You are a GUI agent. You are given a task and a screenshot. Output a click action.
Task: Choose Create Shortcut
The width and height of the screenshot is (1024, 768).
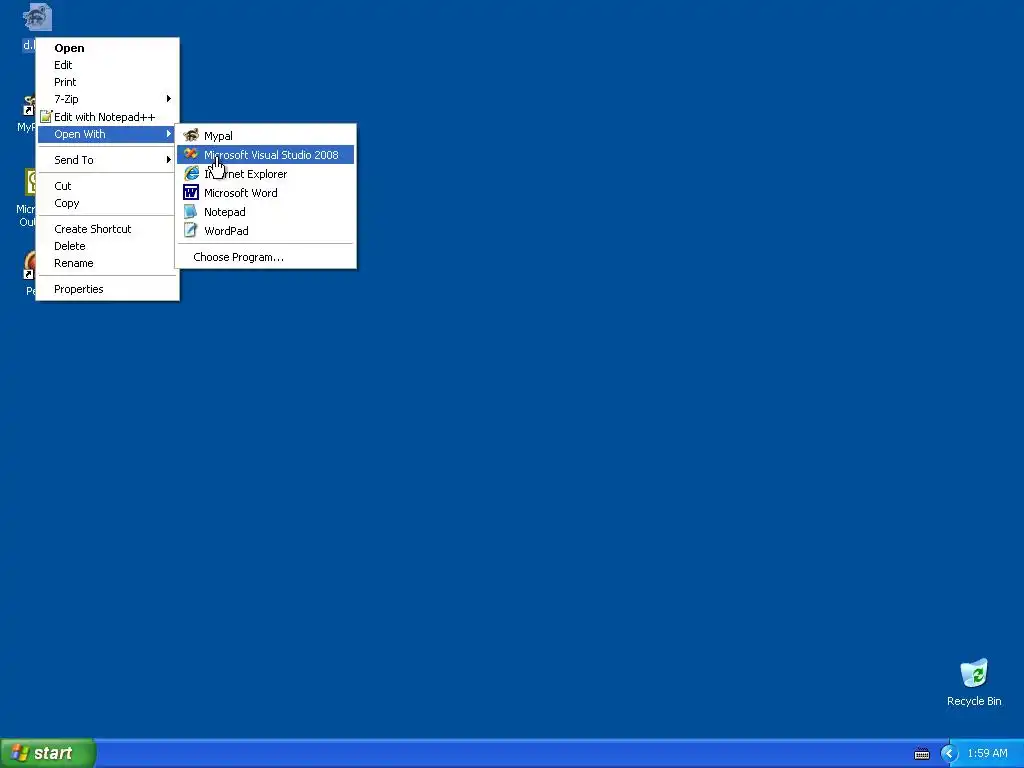107,229
